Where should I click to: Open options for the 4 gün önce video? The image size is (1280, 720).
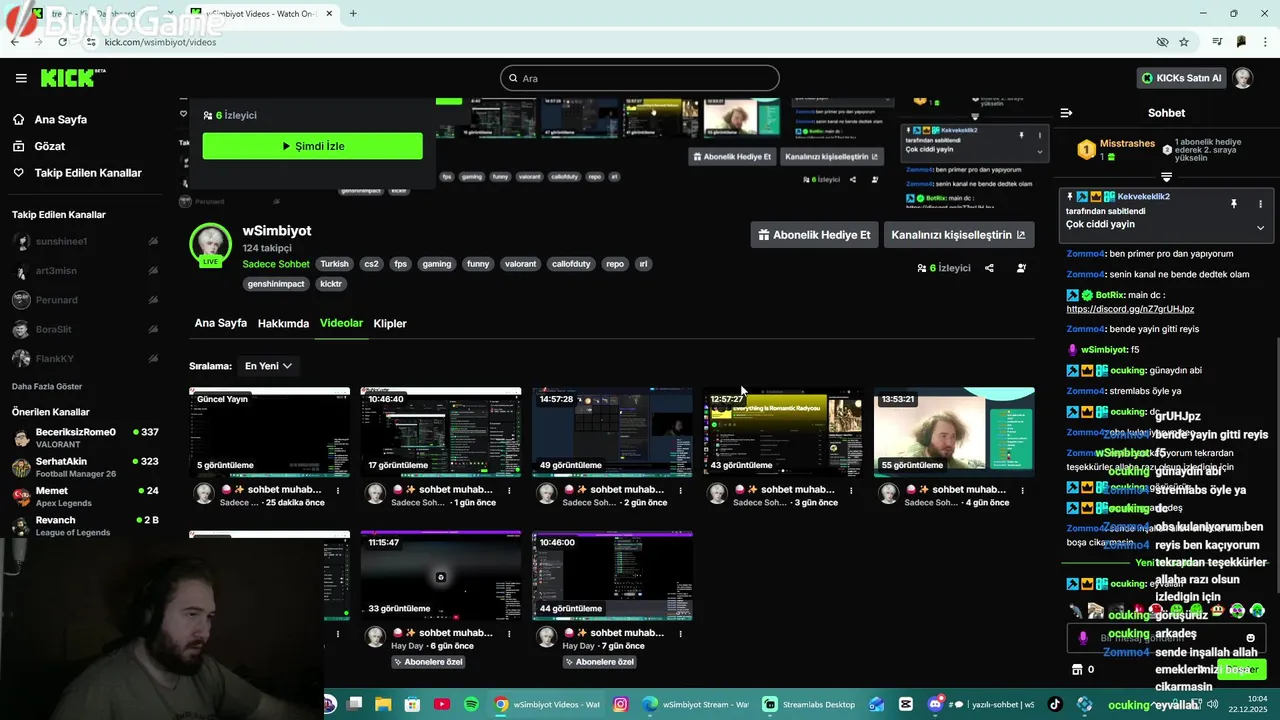[x=1022, y=490]
